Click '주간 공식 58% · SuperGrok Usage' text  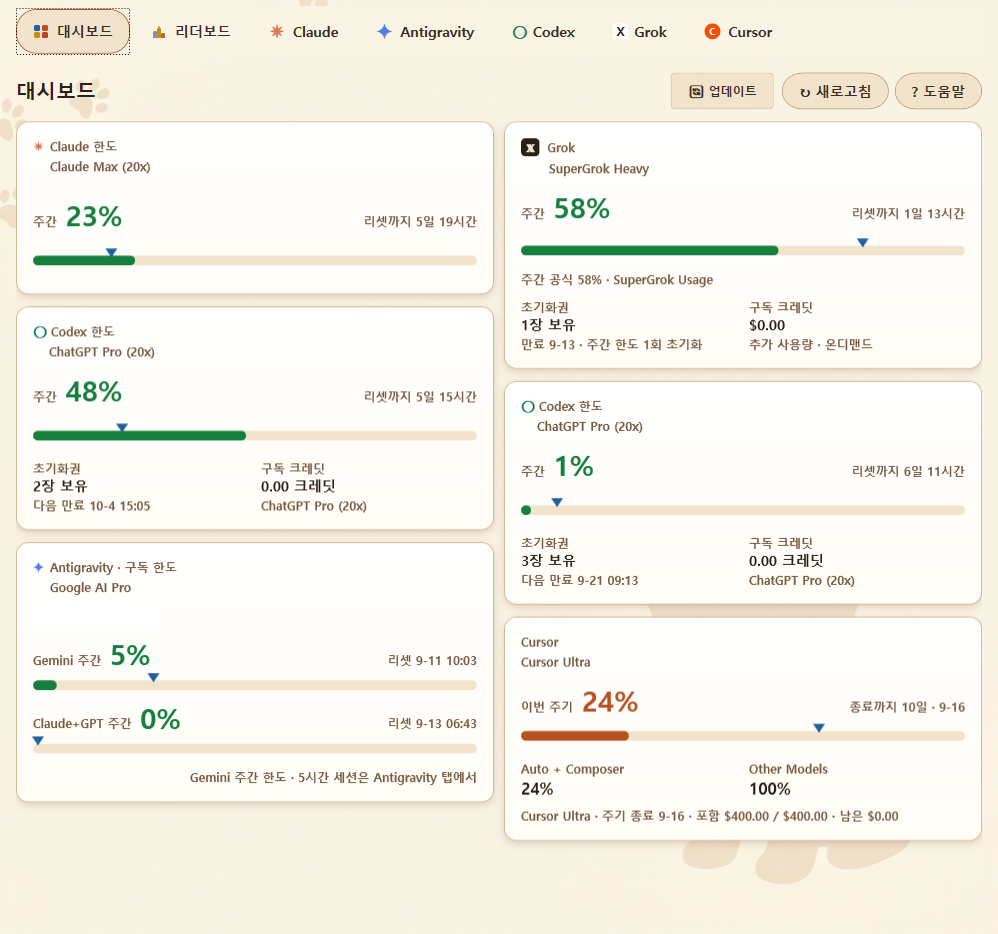pyautogui.click(x=617, y=279)
